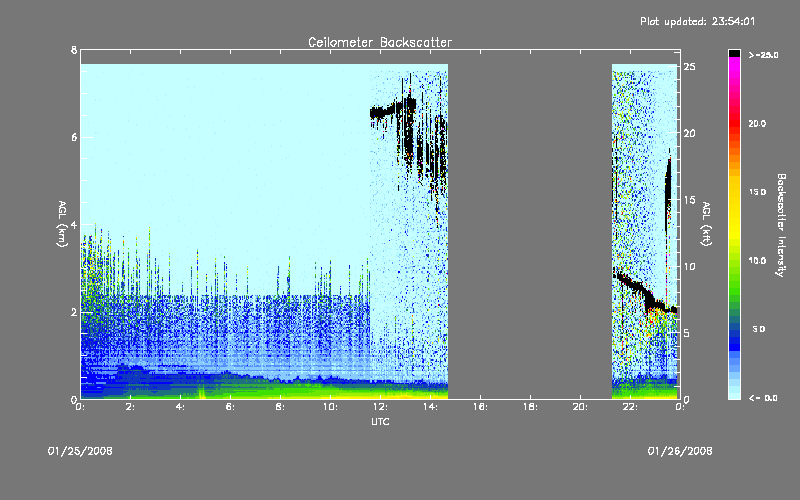Viewport: 800px width, 500px height.
Task: Click the UTC tick label 2:
Action: pyautogui.click(x=130, y=407)
